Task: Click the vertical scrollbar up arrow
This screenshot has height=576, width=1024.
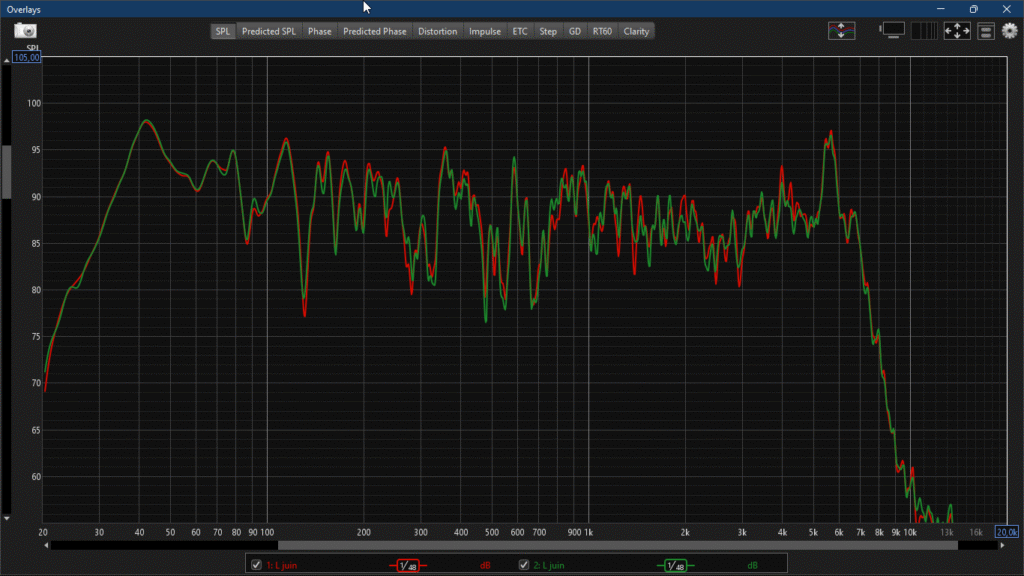Action: point(6,60)
